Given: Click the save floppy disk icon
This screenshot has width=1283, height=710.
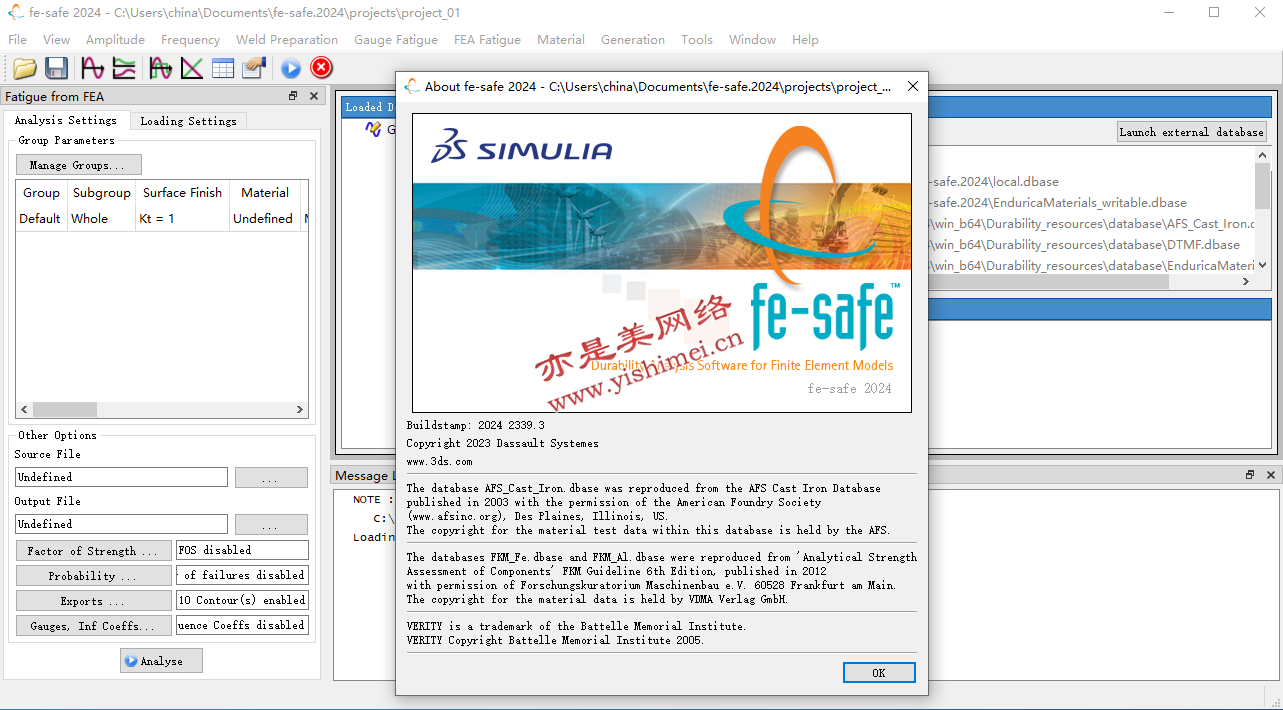Looking at the screenshot, I should (57, 68).
